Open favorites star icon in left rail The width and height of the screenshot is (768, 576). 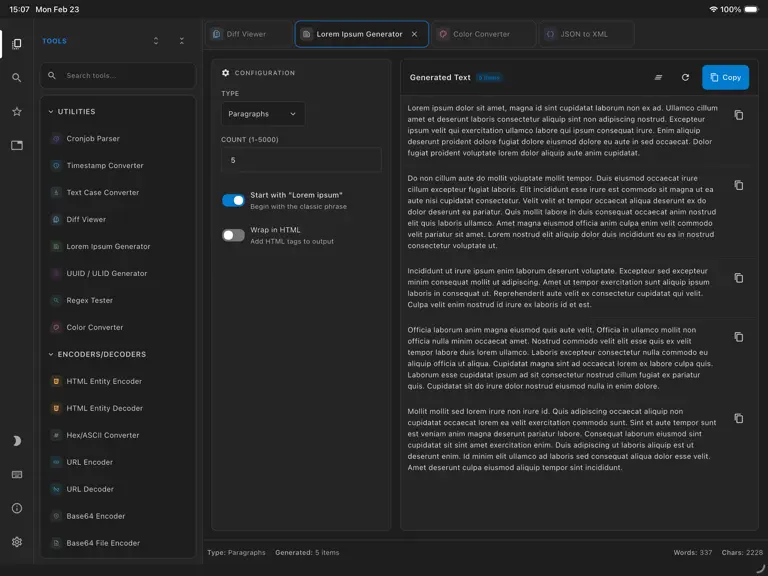coord(17,112)
